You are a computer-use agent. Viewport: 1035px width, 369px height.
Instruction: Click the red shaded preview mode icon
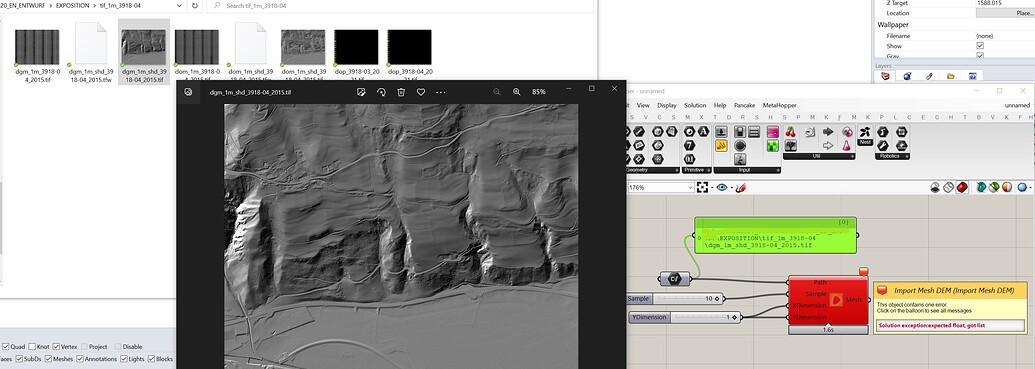pos(962,187)
